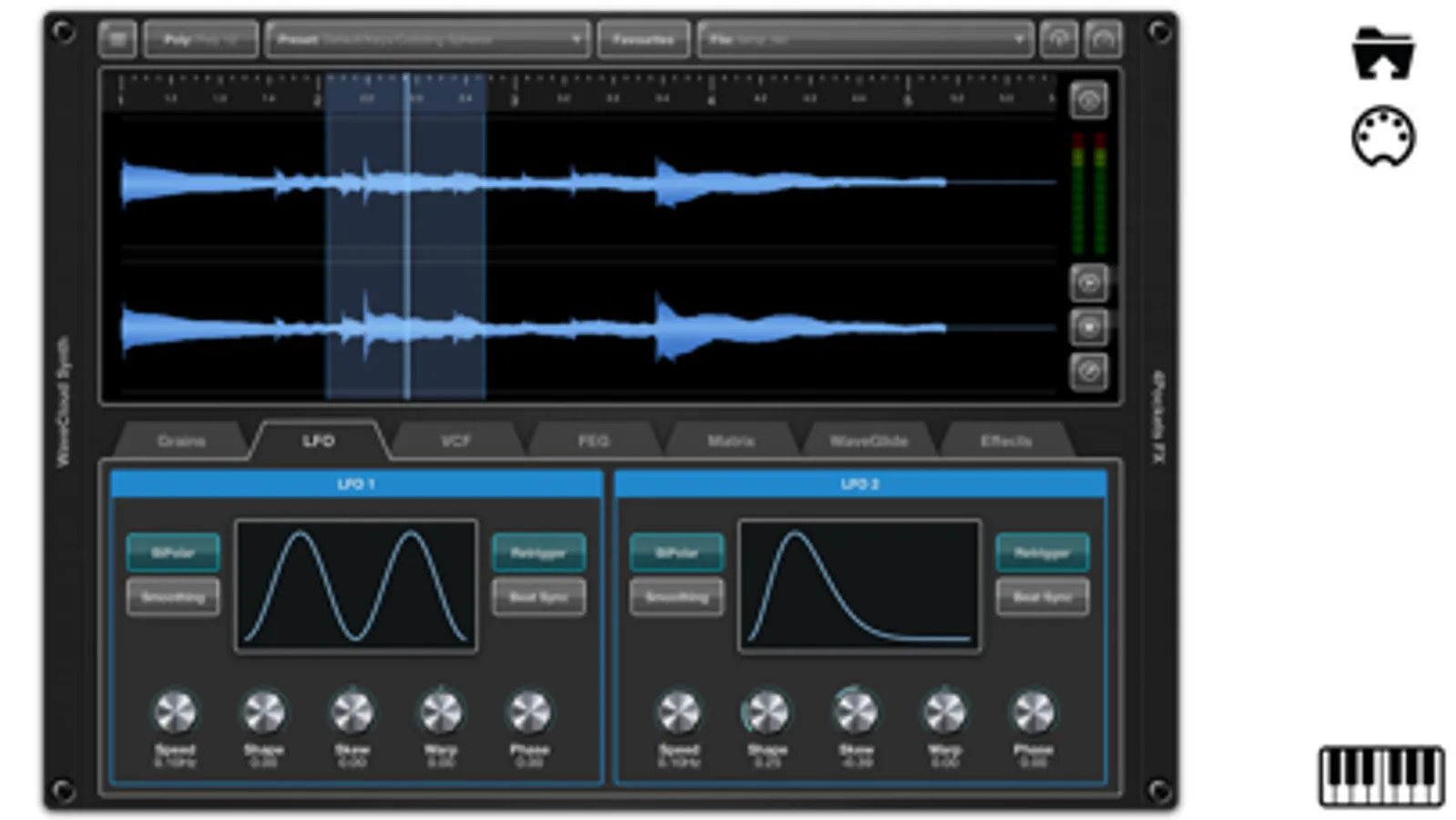Select the LFO tab

(319, 441)
